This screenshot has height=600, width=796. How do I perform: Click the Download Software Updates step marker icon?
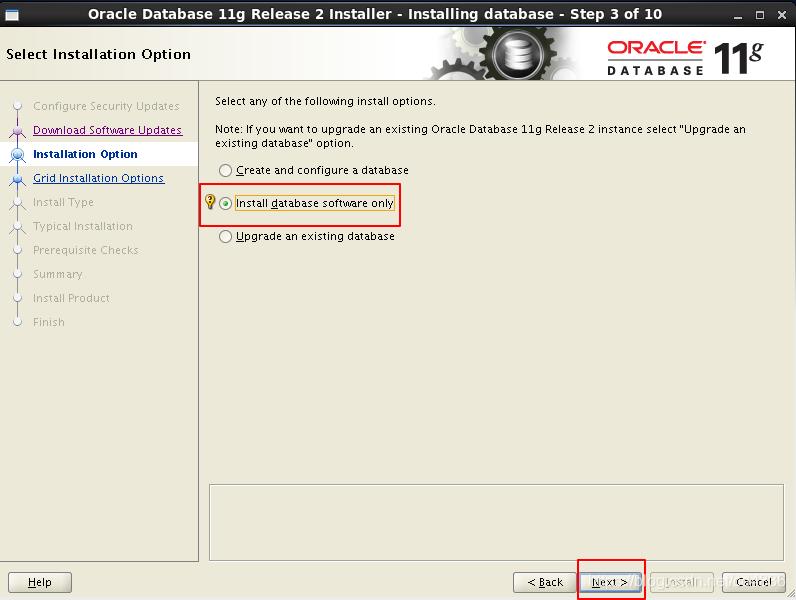tap(18, 130)
